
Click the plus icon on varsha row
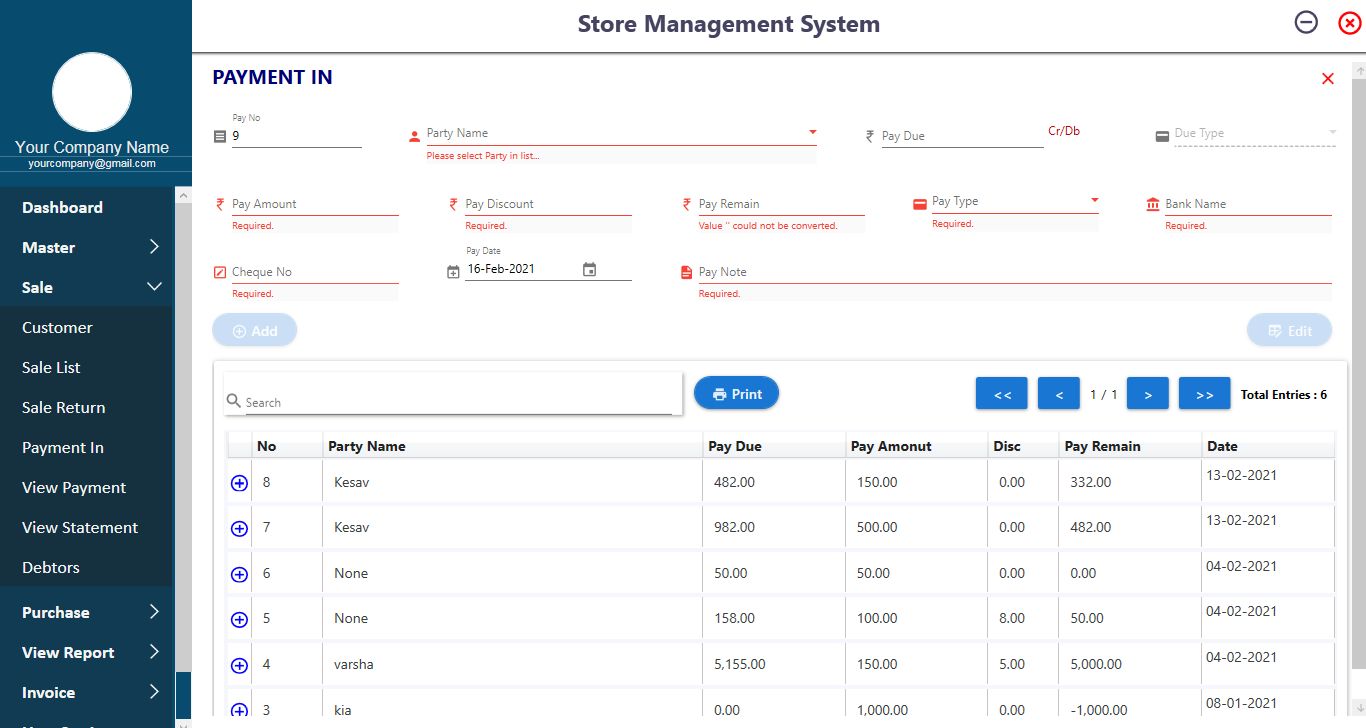239,665
